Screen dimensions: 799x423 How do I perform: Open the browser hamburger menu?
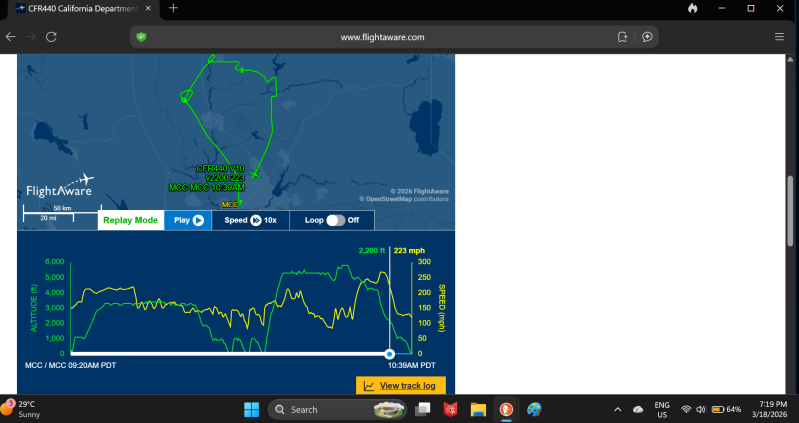pyautogui.click(x=779, y=37)
